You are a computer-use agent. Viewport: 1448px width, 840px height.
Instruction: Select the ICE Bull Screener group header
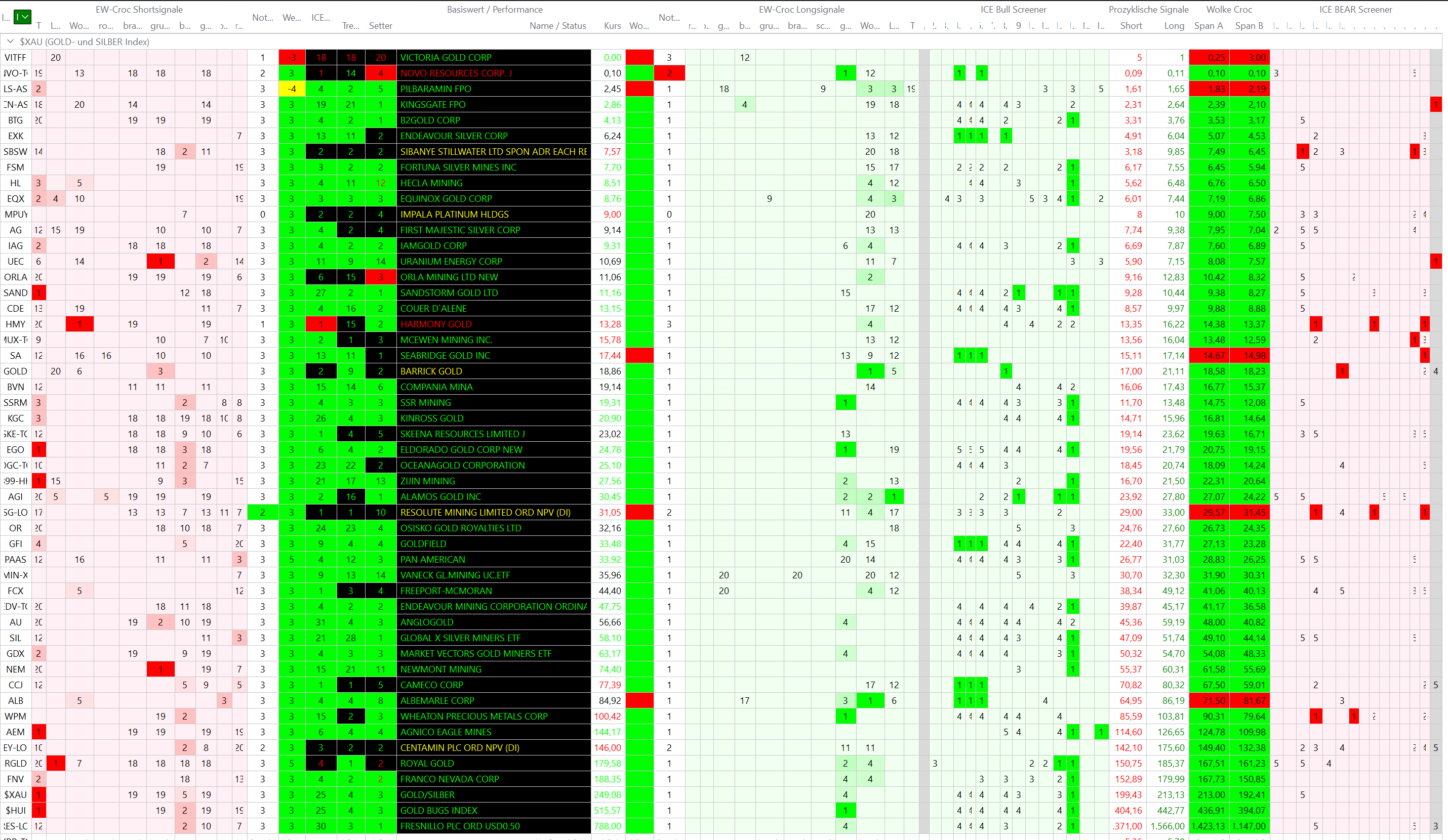coord(1013,9)
